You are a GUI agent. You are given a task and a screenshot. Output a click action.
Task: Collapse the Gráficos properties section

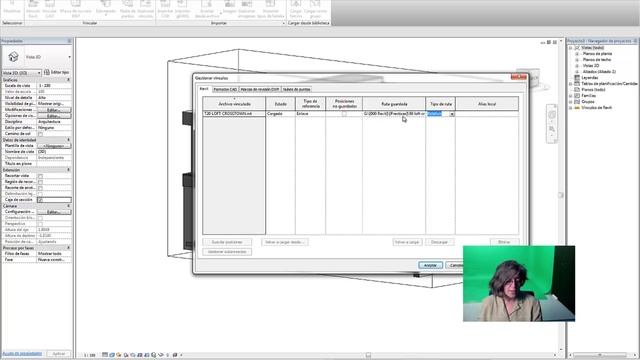tap(69, 80)
